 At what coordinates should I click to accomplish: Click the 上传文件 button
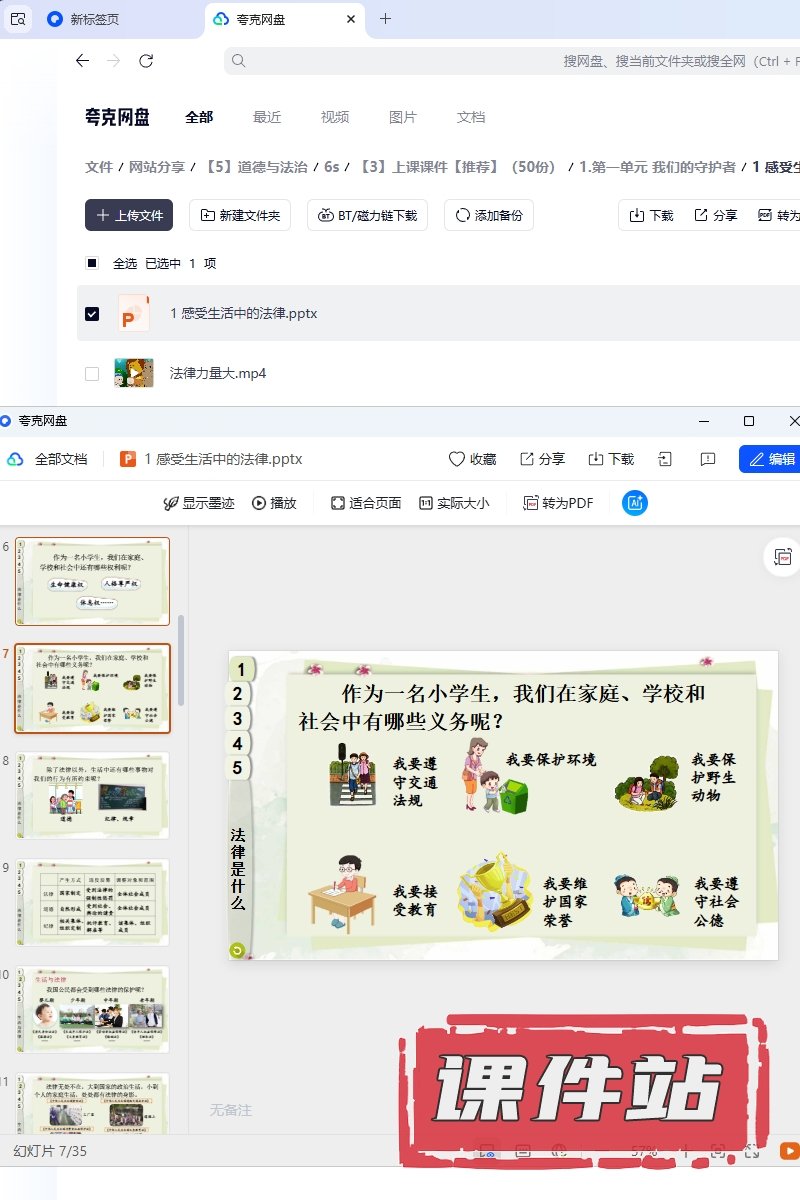pos(129,215)
